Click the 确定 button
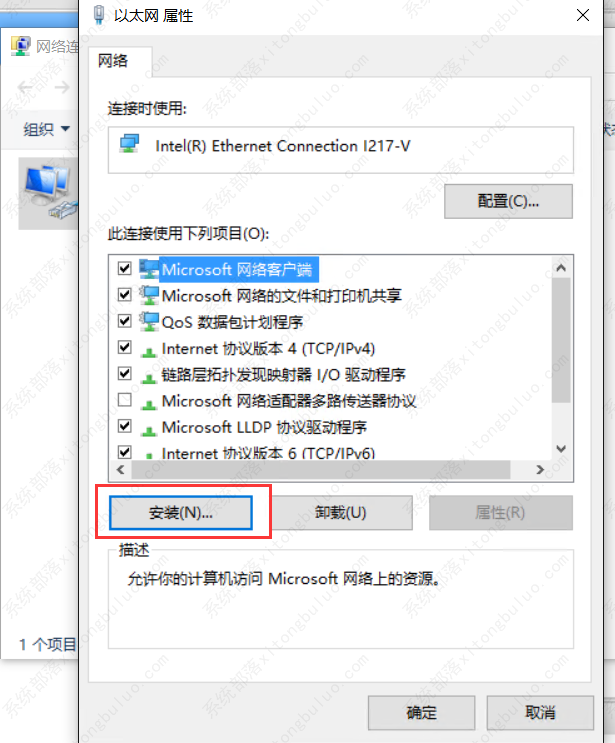This screenshot has height=743, width=615. pyautogui.click(x=421, y=712)
